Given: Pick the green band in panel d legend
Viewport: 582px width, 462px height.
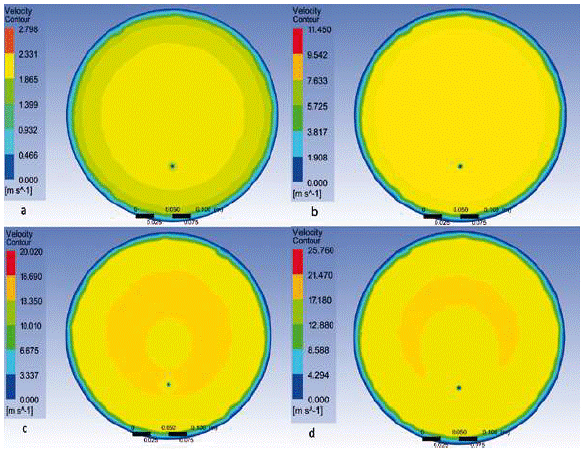Looking at the screenshot, I should click(298, 337).
